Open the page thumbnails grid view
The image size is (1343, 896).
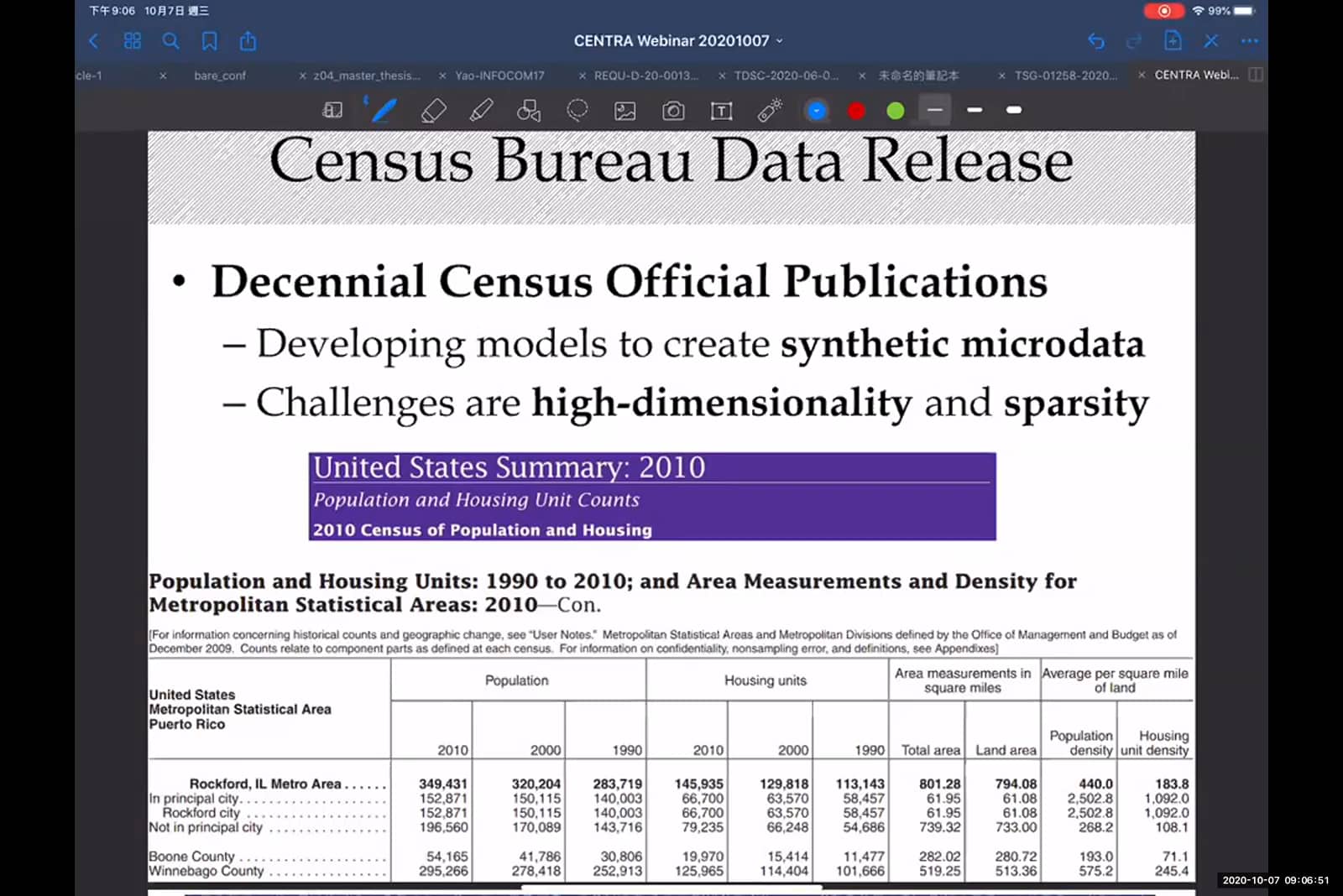click(132, 40)
